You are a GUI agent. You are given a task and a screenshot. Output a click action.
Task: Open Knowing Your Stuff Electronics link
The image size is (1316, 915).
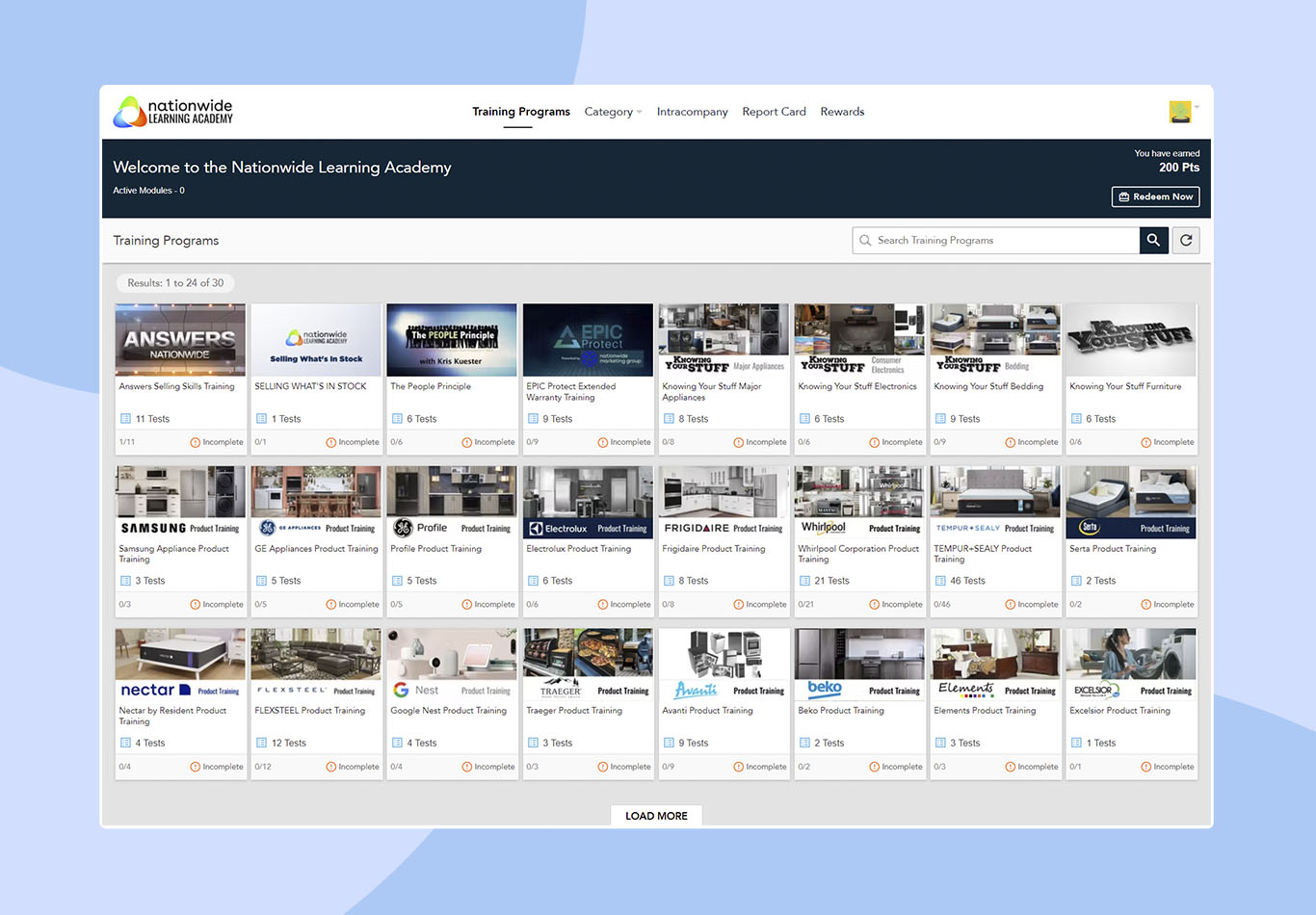click(857, 386)
